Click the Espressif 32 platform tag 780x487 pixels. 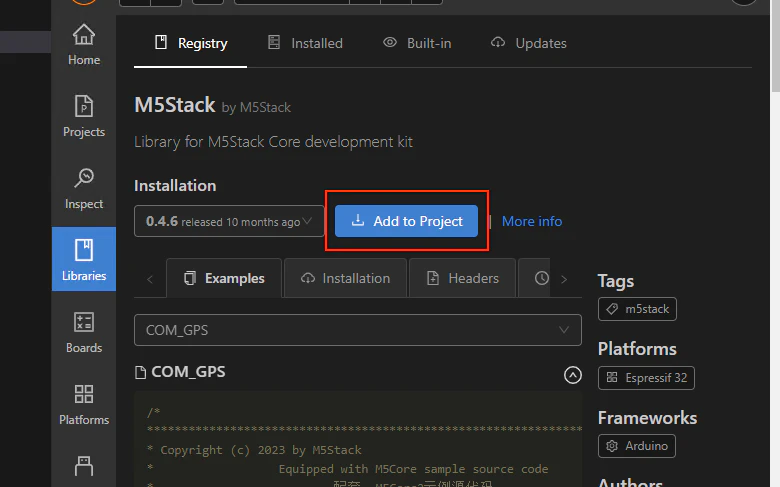point(646,378)
